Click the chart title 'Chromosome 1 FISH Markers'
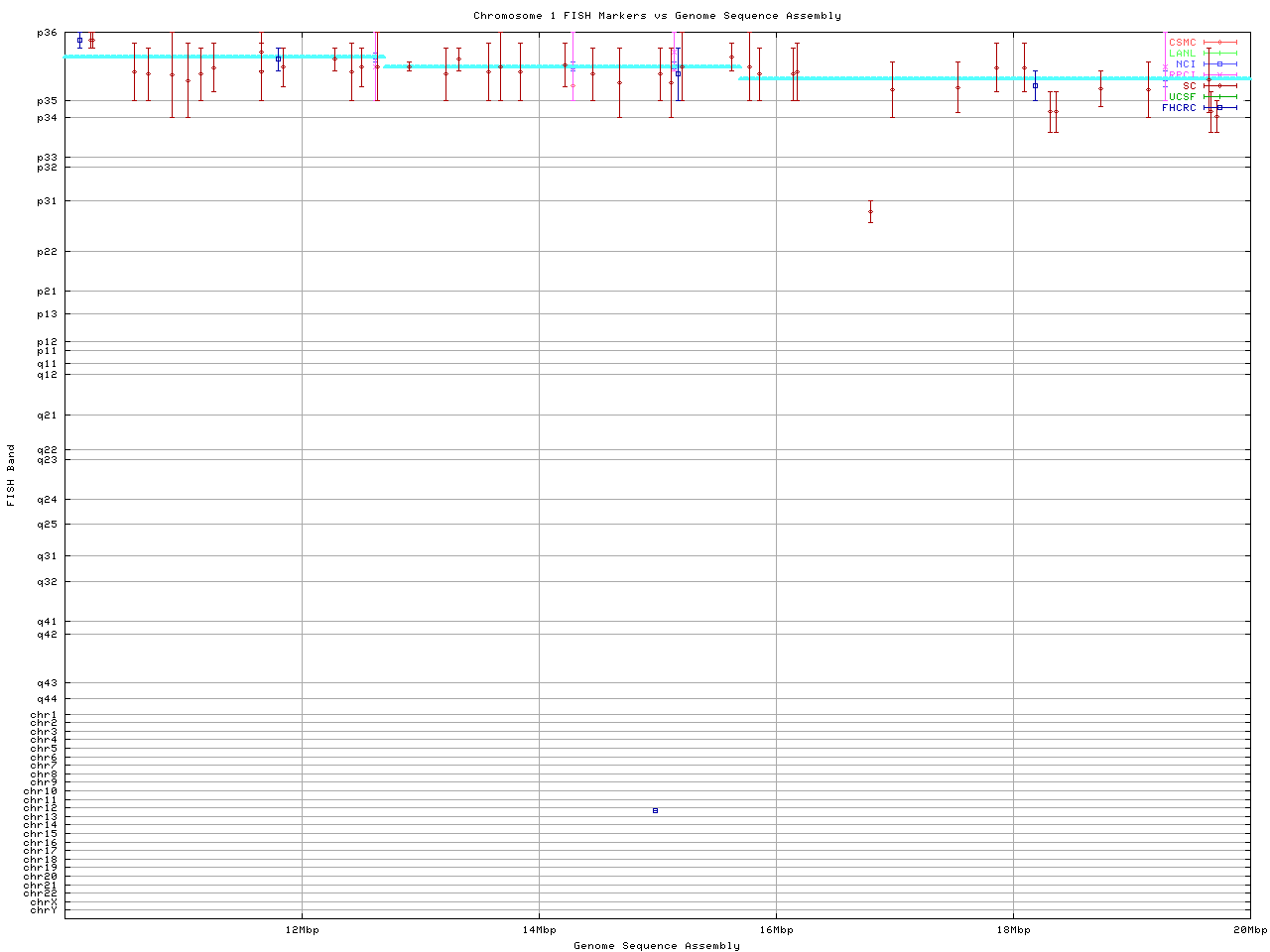1270x952 pixels. click(657, 16)
